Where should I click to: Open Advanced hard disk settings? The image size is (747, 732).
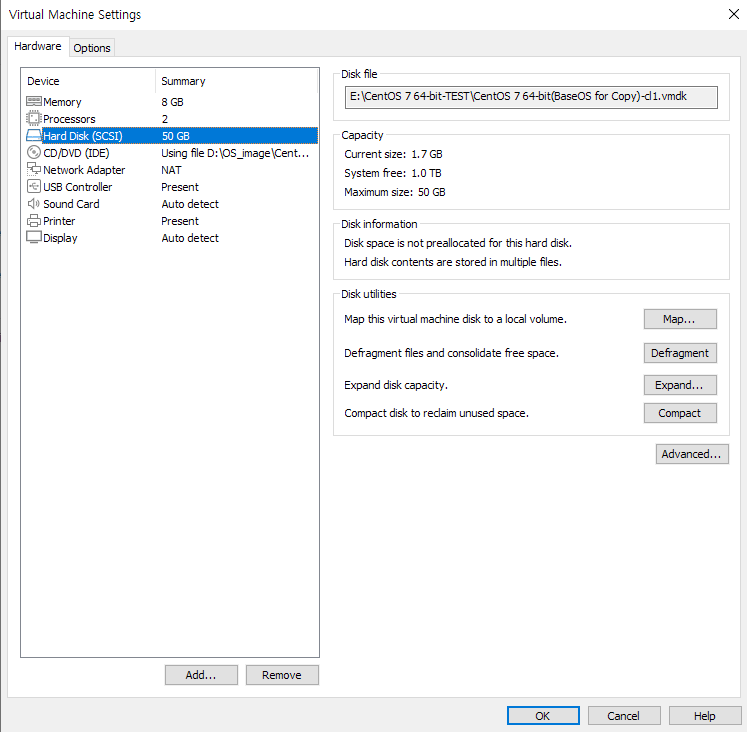692,454
